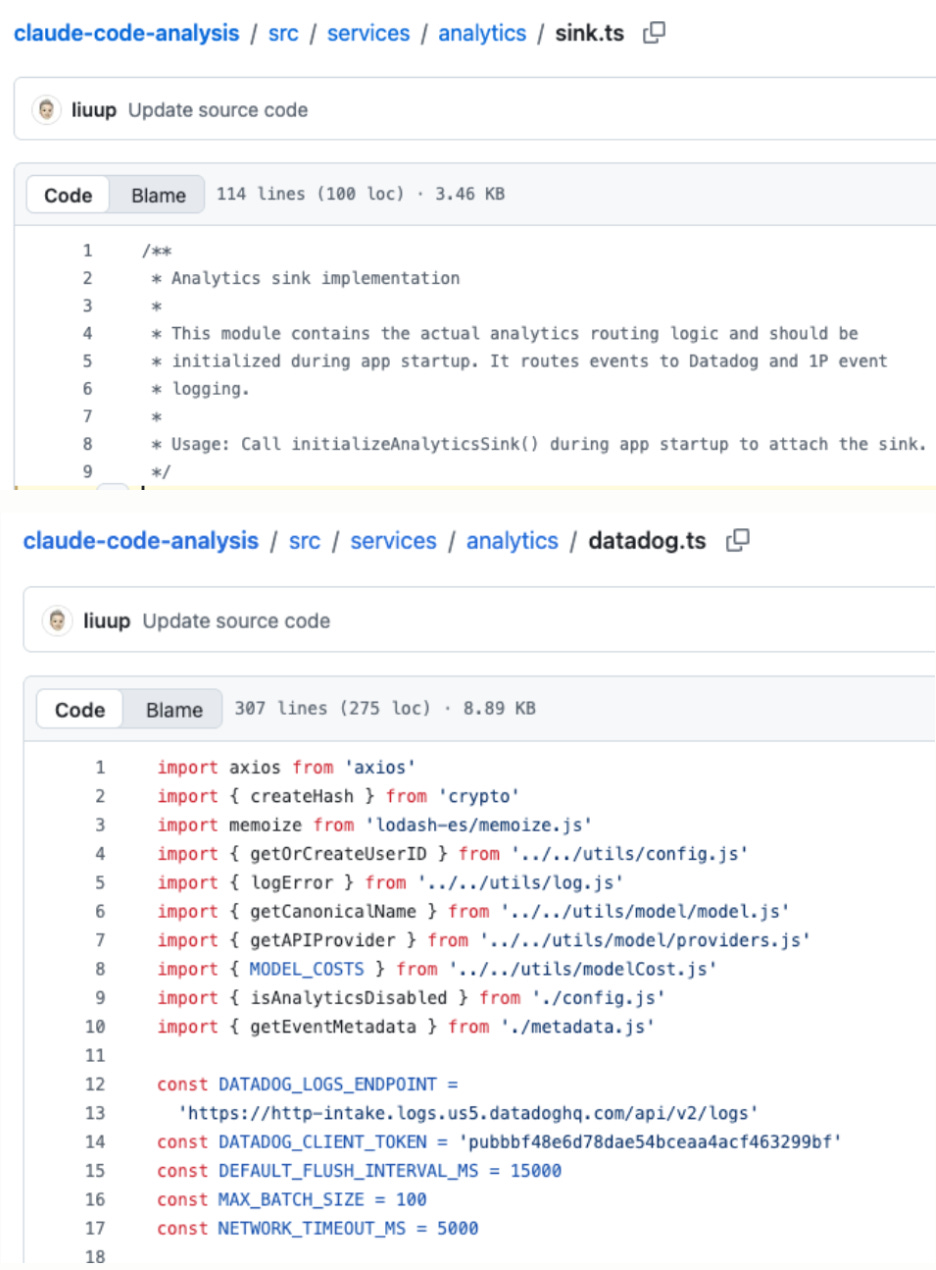Open liuup avatar in sink.ts commit bar
Viewport: 936px width, 1270px height.
coord(47,110)
